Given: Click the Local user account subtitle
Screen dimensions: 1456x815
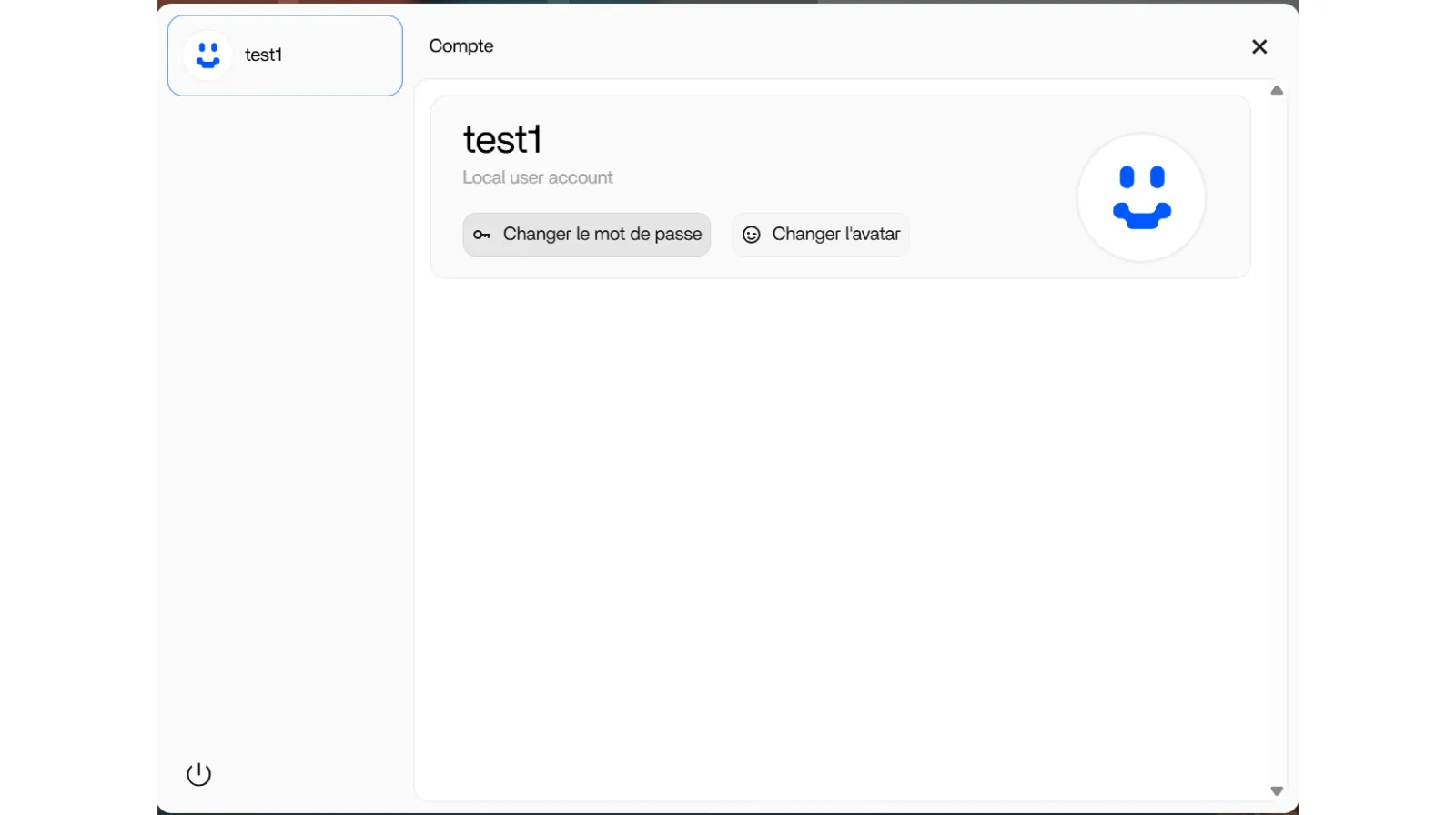Looking at the screenshot, I should pyautogui.click(x=537, y=178).
